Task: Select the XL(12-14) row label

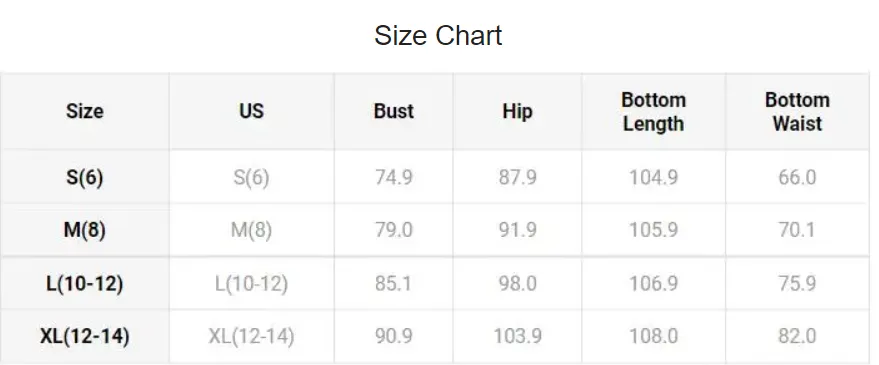Action: tap(85, 336)
